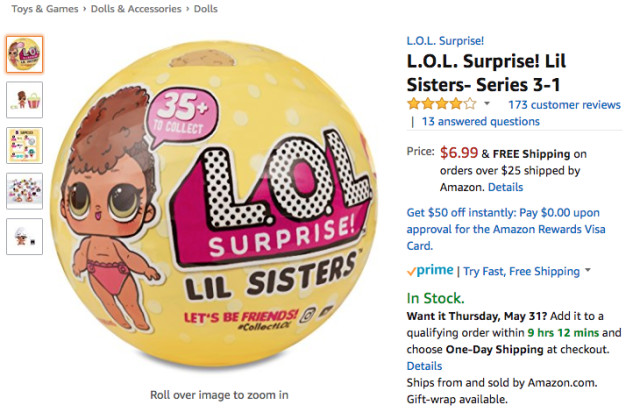Select the yellow L.O.L. ball thumbnail

[x=25, y=53]
